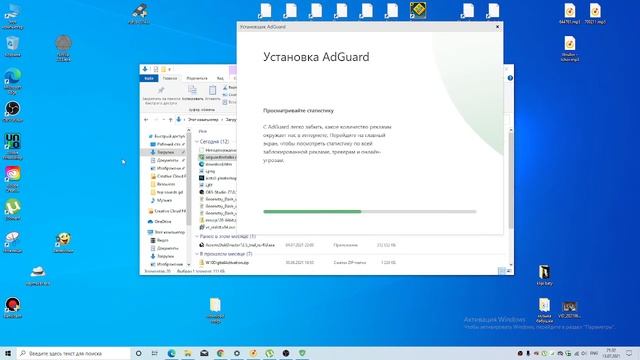Open OBS Studio taskbar icon
Viewport: 640px width, 360px height.
pyautogui.click(x=286, y=353)
